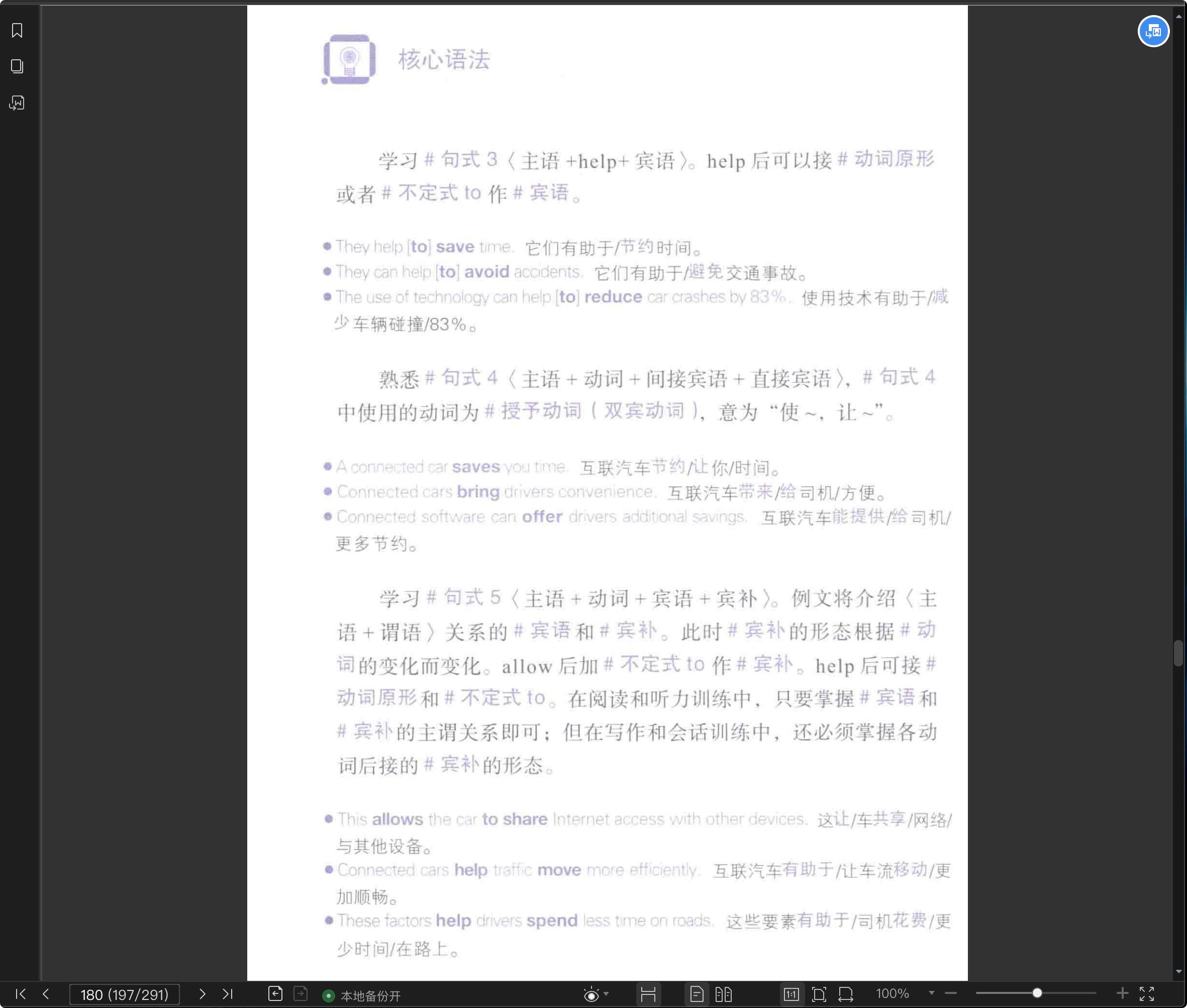Click scrollbar up arrow
The height and width of the screenshot is (1008, 1187).
1178,17
